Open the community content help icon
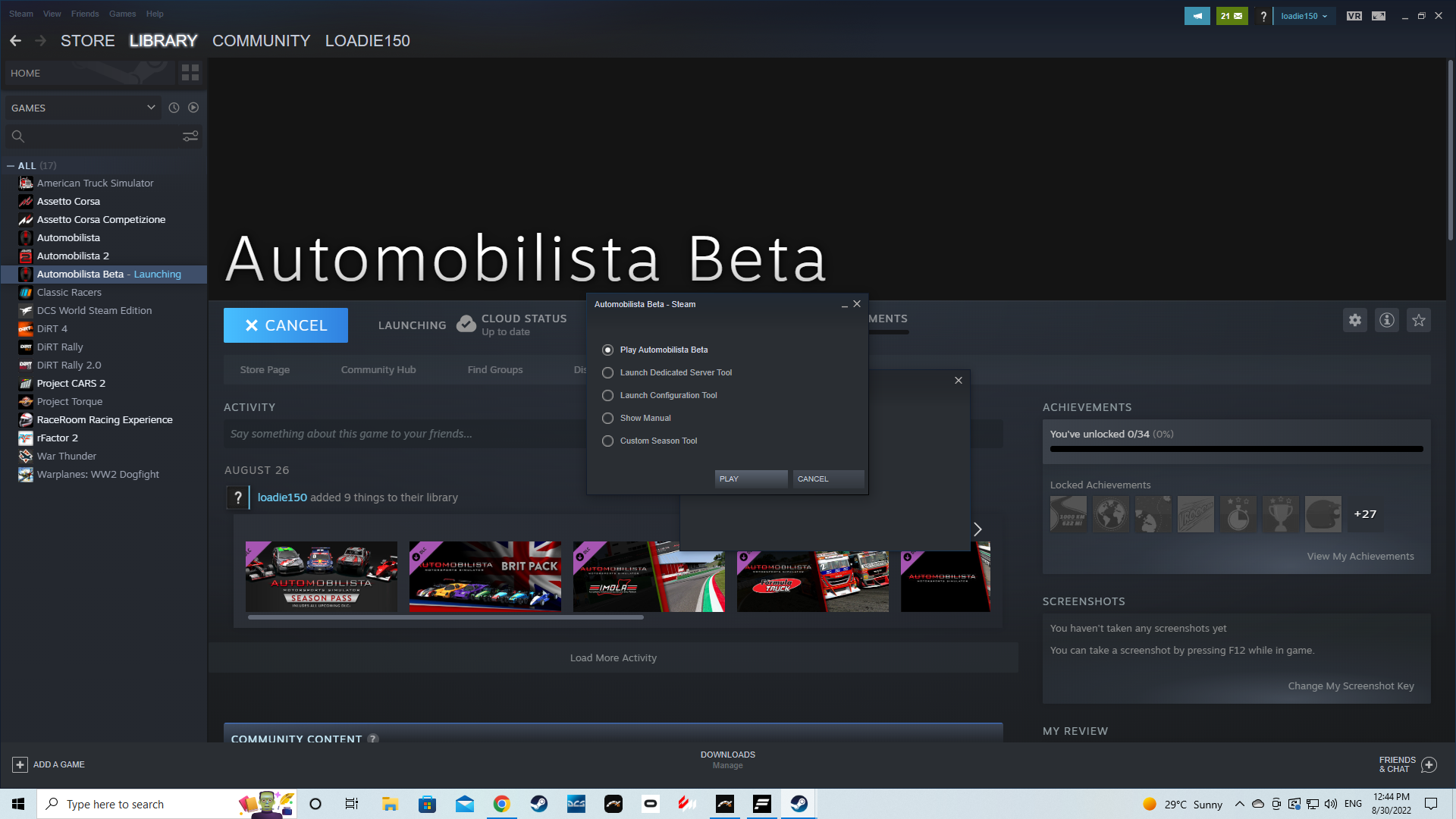Screen dimensions: 1456x819 pos(373,739)
